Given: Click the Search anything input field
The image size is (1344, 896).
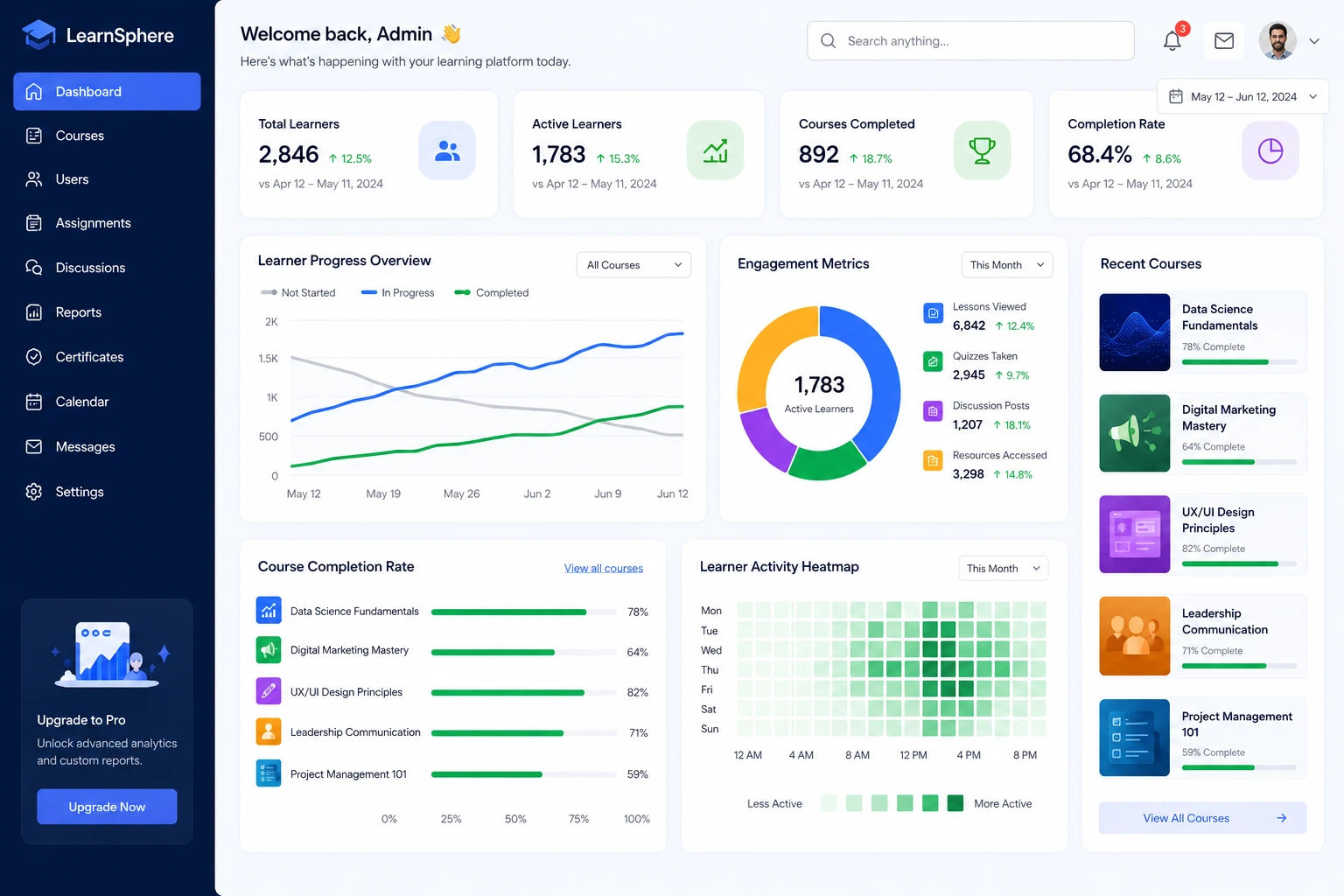Looking at the screenshot, I should tap(970, 41).
